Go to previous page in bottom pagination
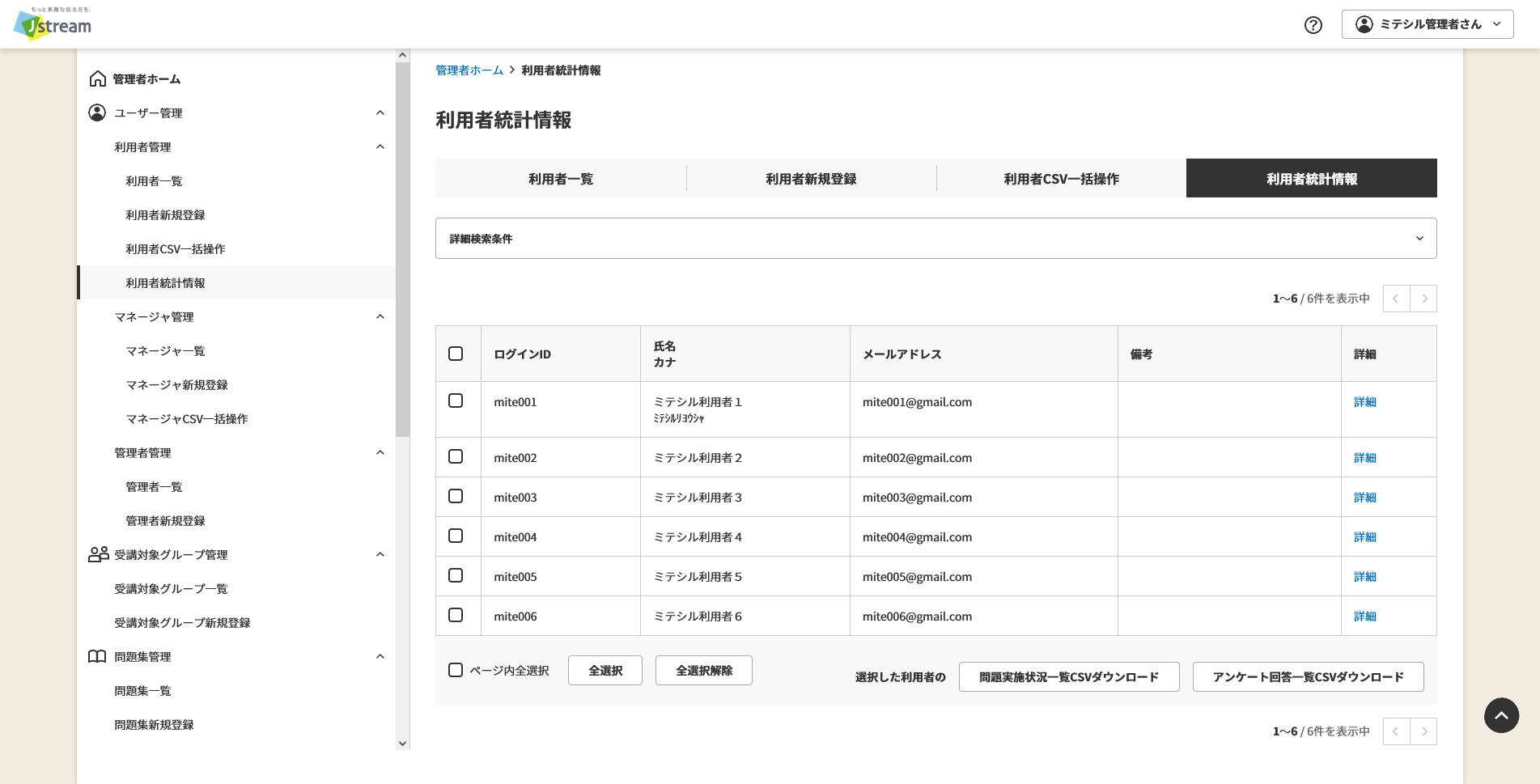Image resolution: width=1540 pixels, height=784 pixels. pyautogui.click(x=1396, y=731)
